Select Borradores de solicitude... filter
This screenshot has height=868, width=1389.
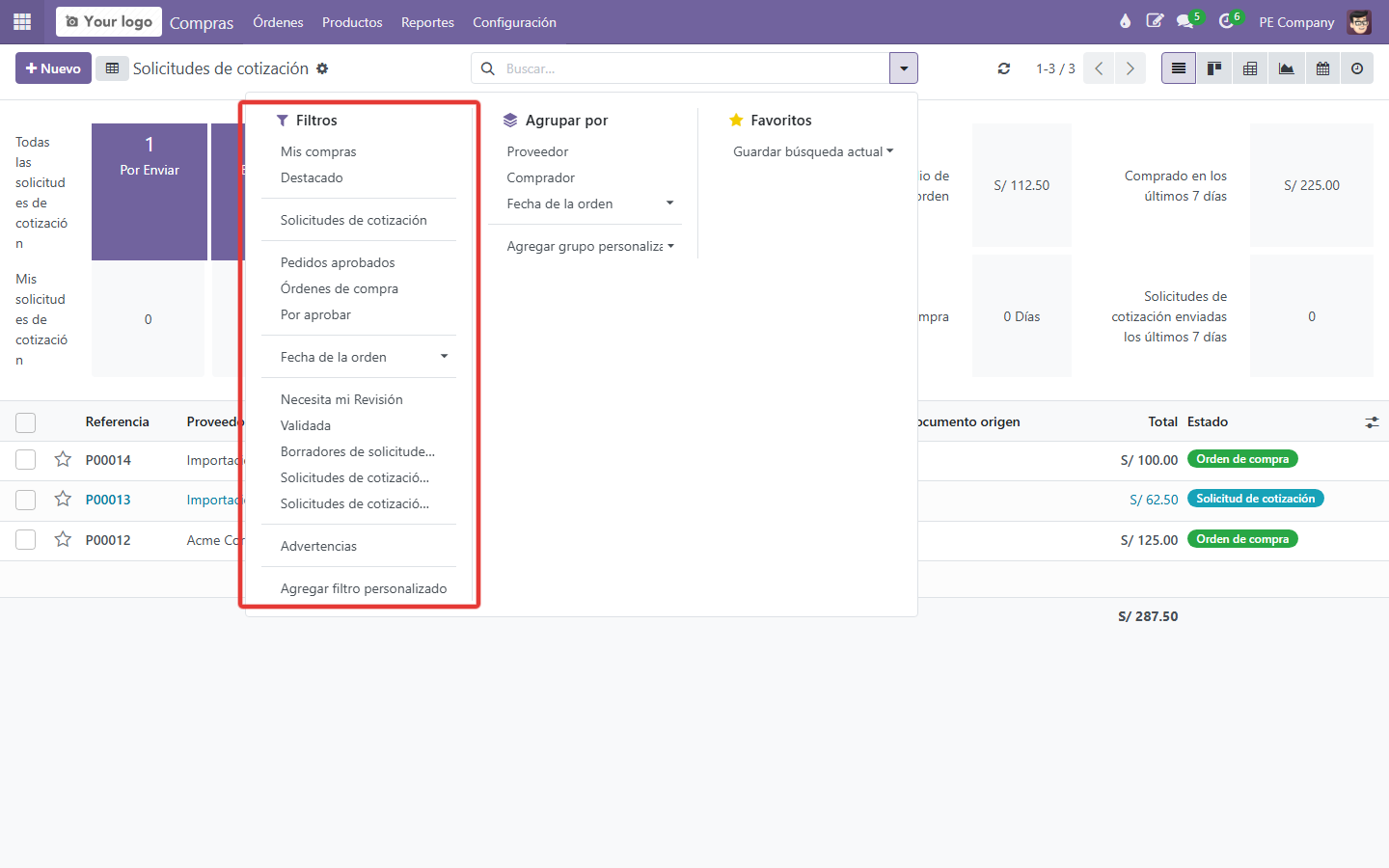pyautogui.click(x=358, y=451)
